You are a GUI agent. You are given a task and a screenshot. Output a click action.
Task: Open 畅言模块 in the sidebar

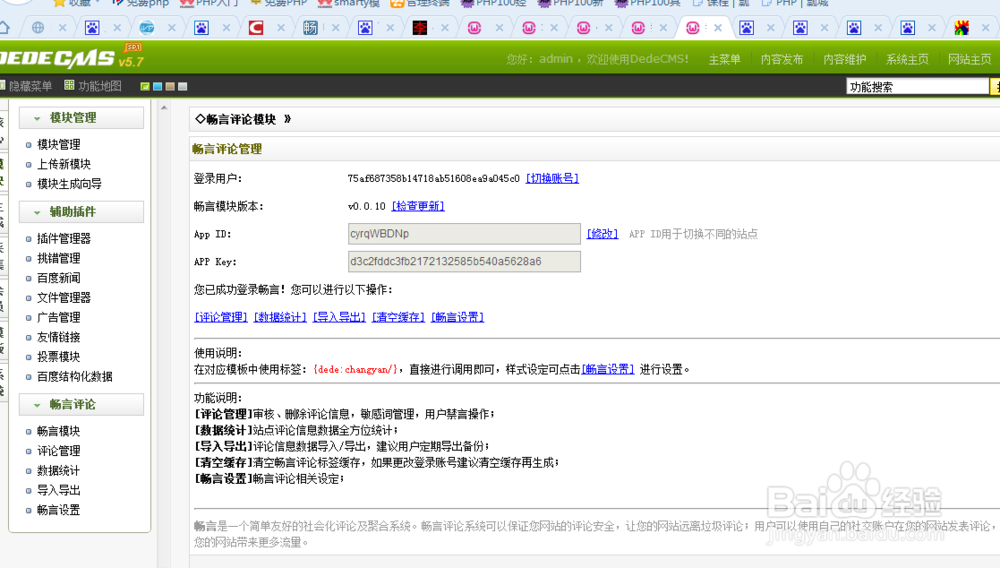coord(59,432)
